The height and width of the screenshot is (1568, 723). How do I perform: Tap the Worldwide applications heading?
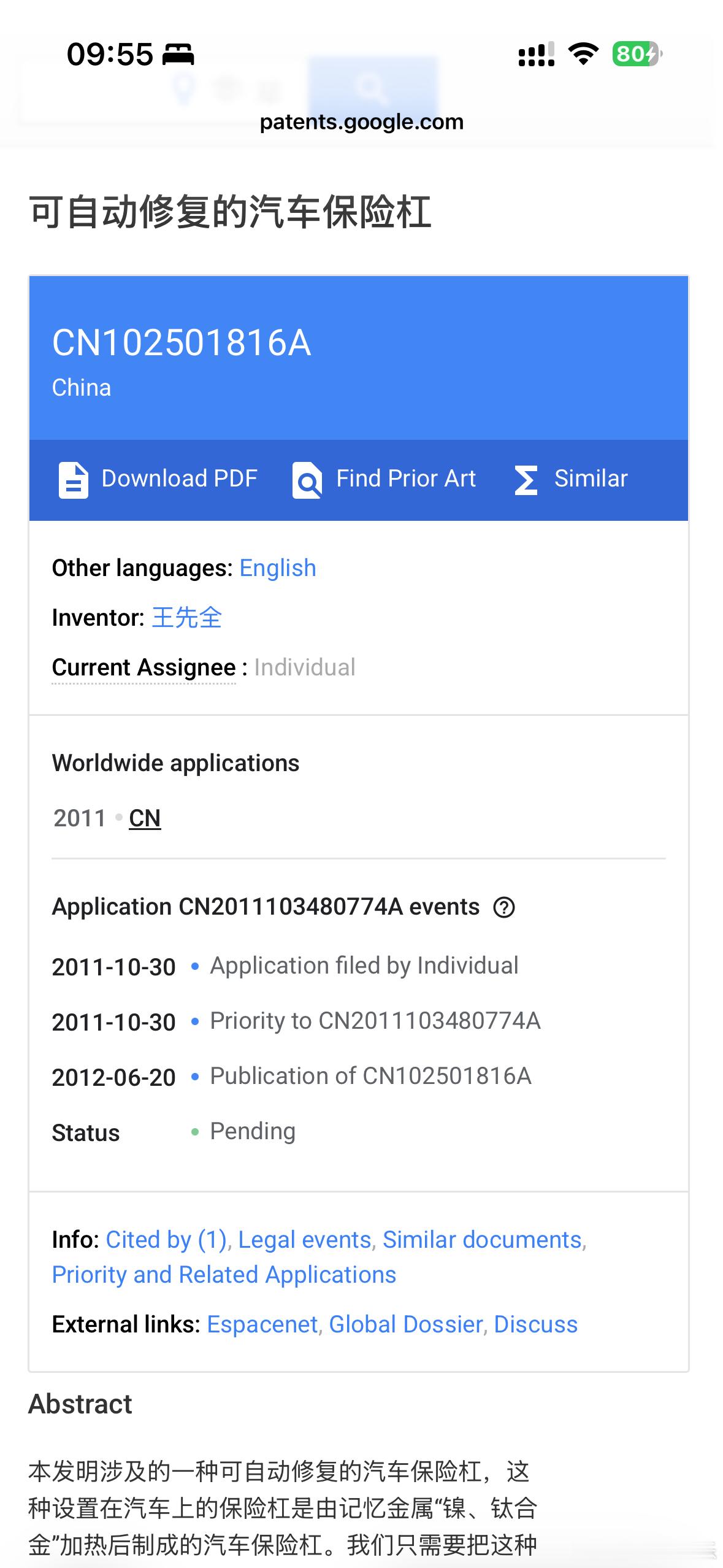(x=176, y=763)
